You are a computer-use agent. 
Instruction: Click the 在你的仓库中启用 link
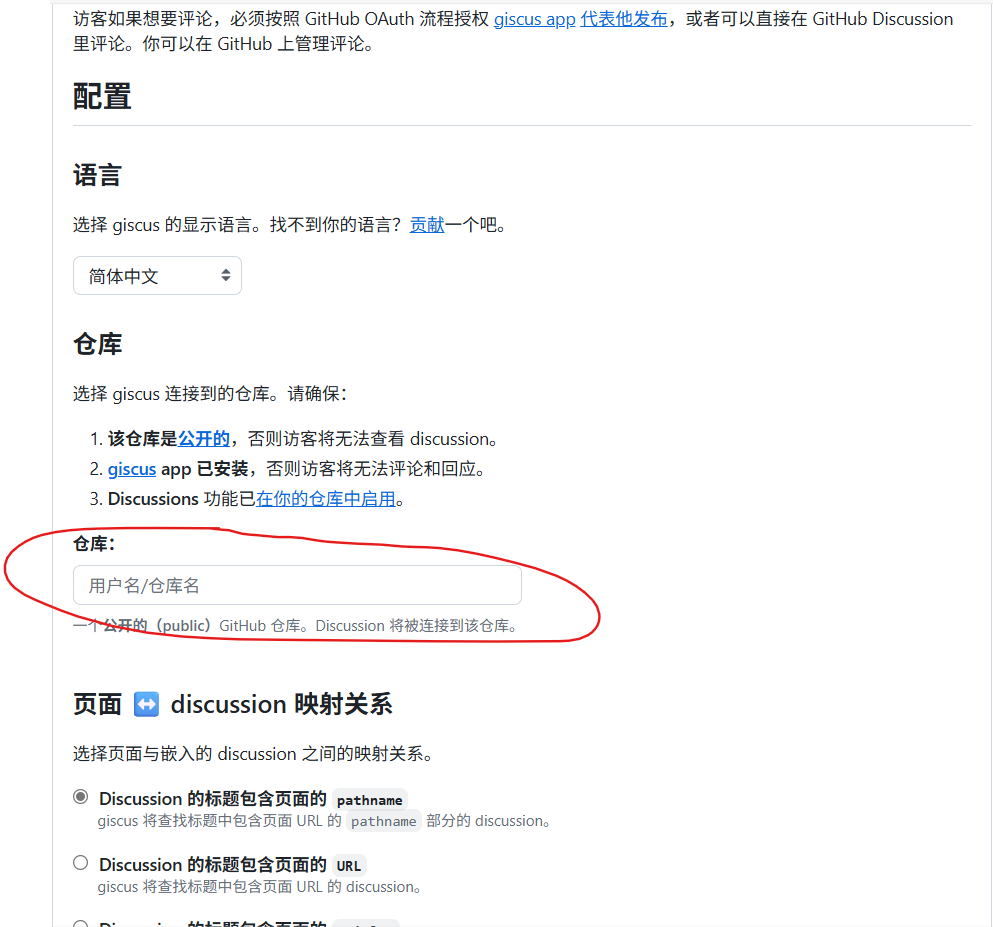tap(326, 499)
